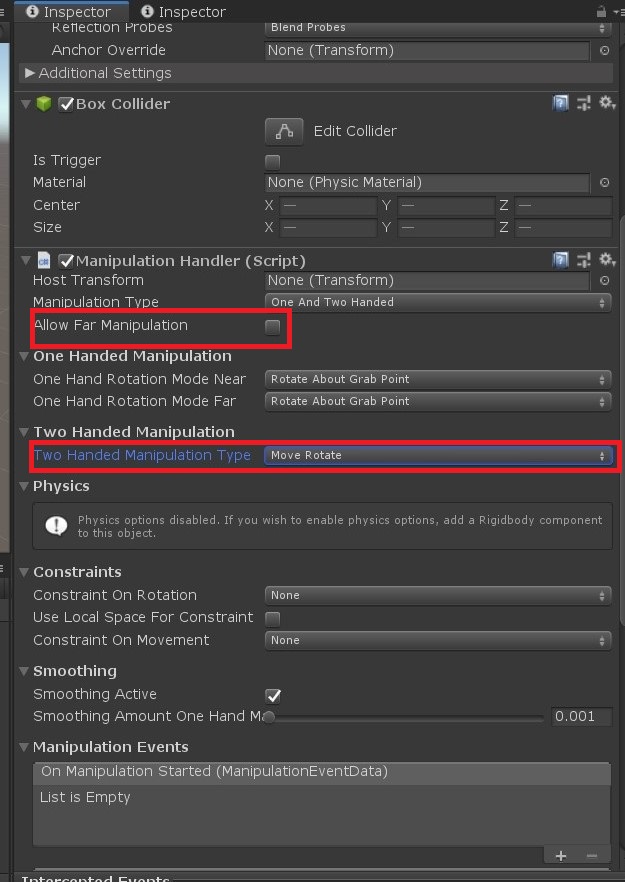
Task: Collapse the Two Handed Manipulation section
Action: 24,432
